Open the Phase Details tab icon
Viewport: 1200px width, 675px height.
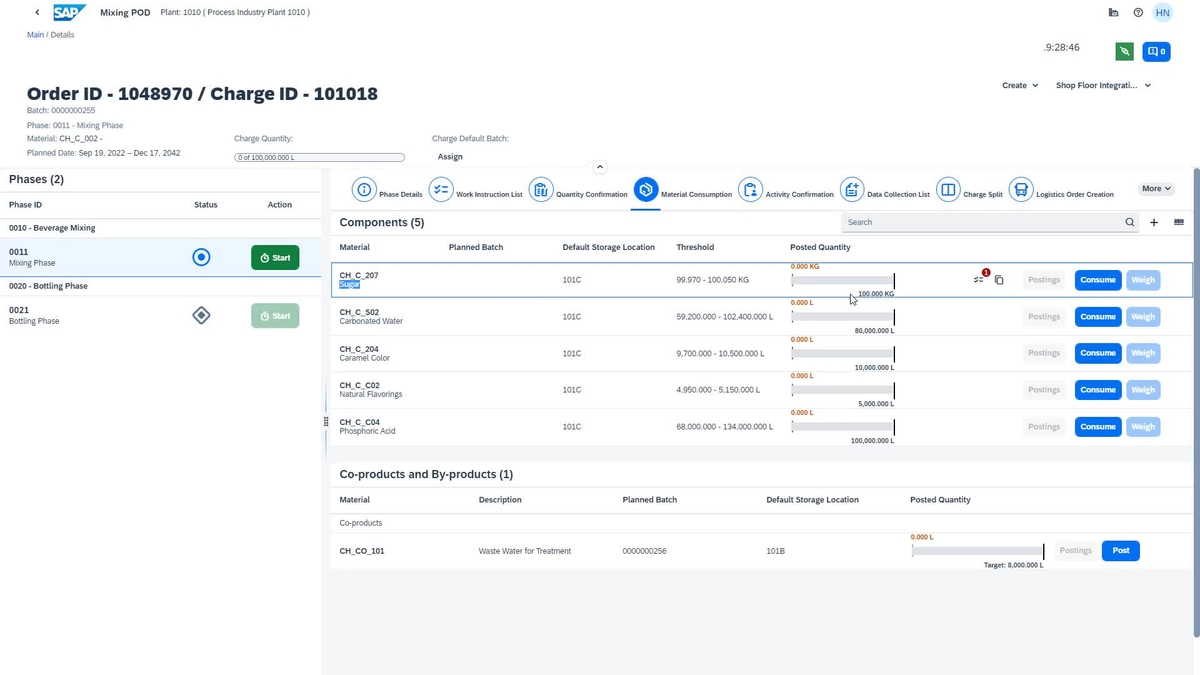[x=364, y=188]
